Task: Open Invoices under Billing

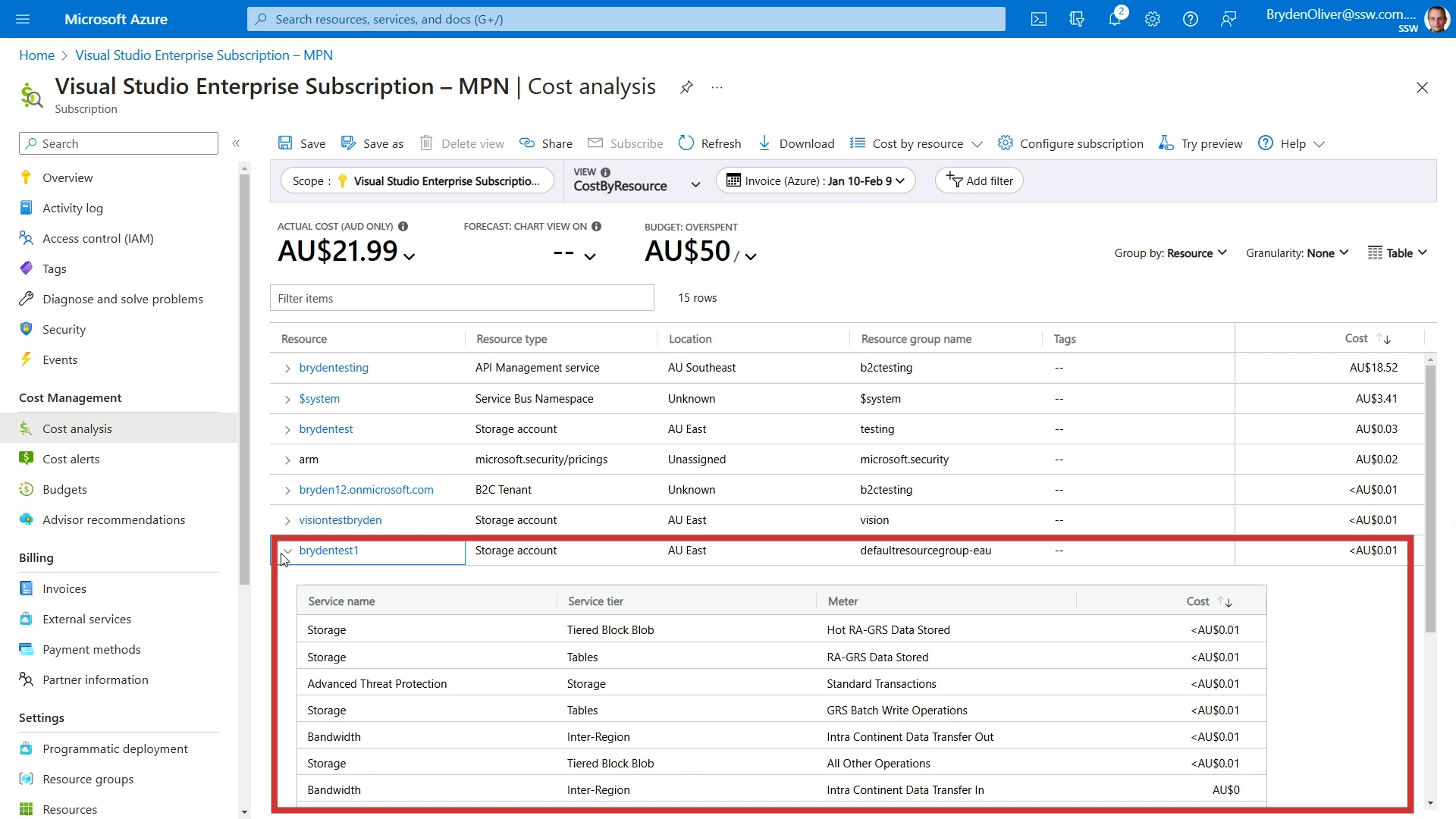Action: (x=64, y=589)
